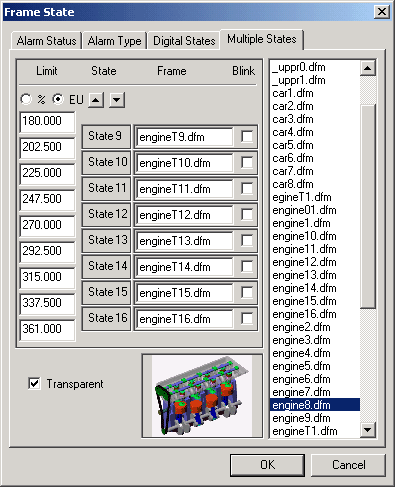Viewport: 395px width, 487px height.
Task: Click the engine preview thumbnail
Action: (202, 396)
